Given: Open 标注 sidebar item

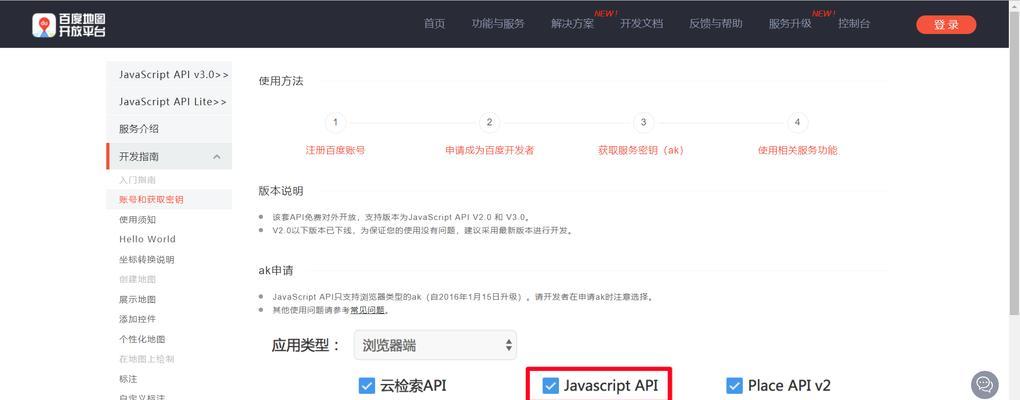Looking at the screenshot, I should 128,379.
